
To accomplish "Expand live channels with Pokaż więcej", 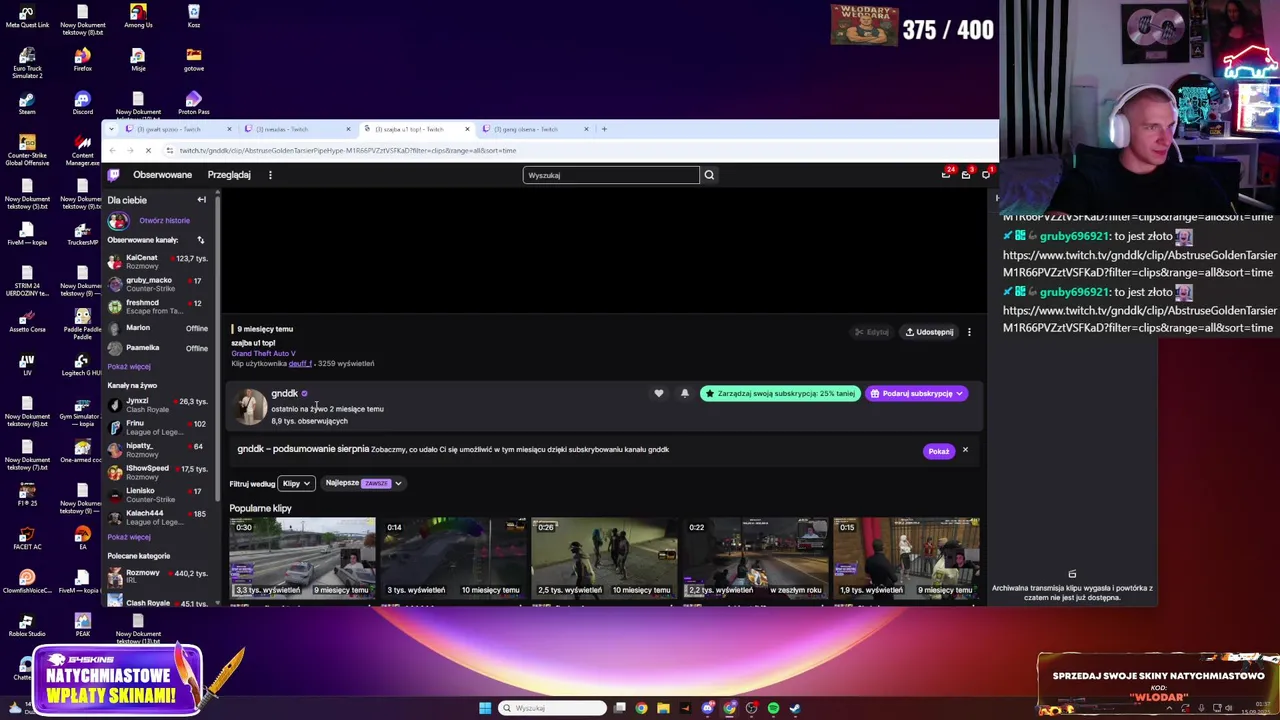I will [129, 537].
